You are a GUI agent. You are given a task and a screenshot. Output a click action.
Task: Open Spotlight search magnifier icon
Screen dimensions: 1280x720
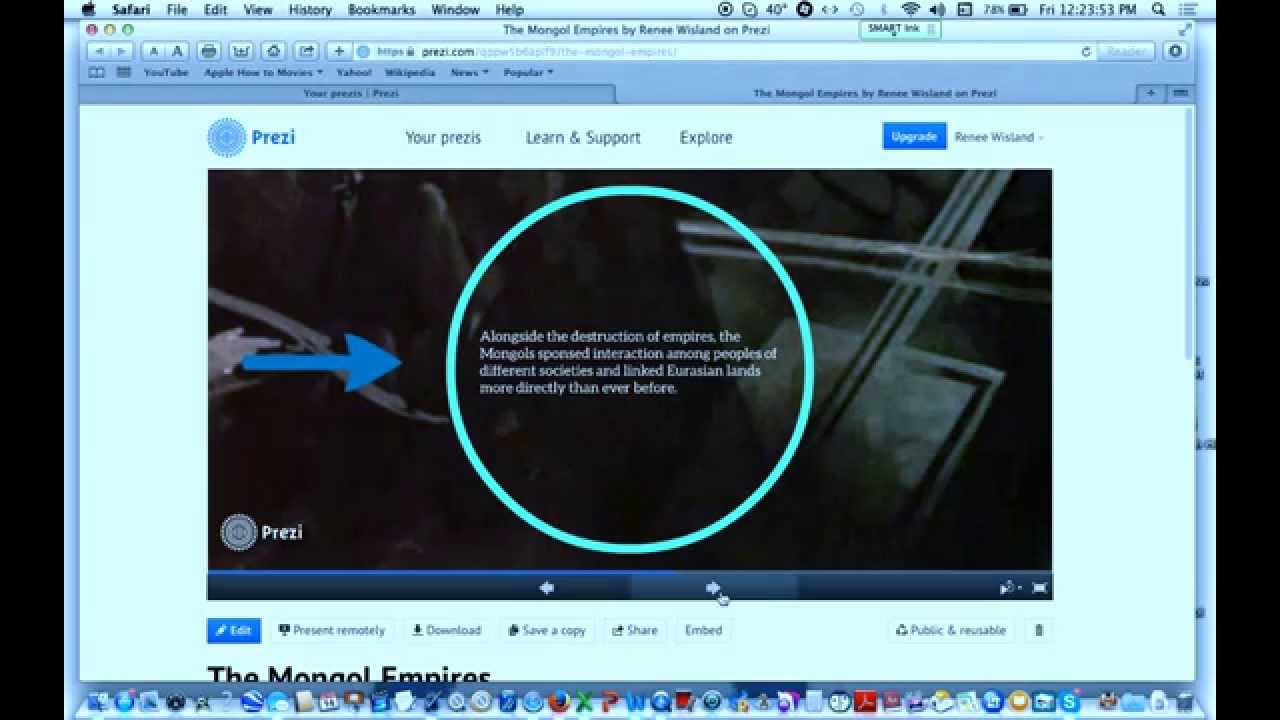pyautogui.click(x=1157, y=9)
